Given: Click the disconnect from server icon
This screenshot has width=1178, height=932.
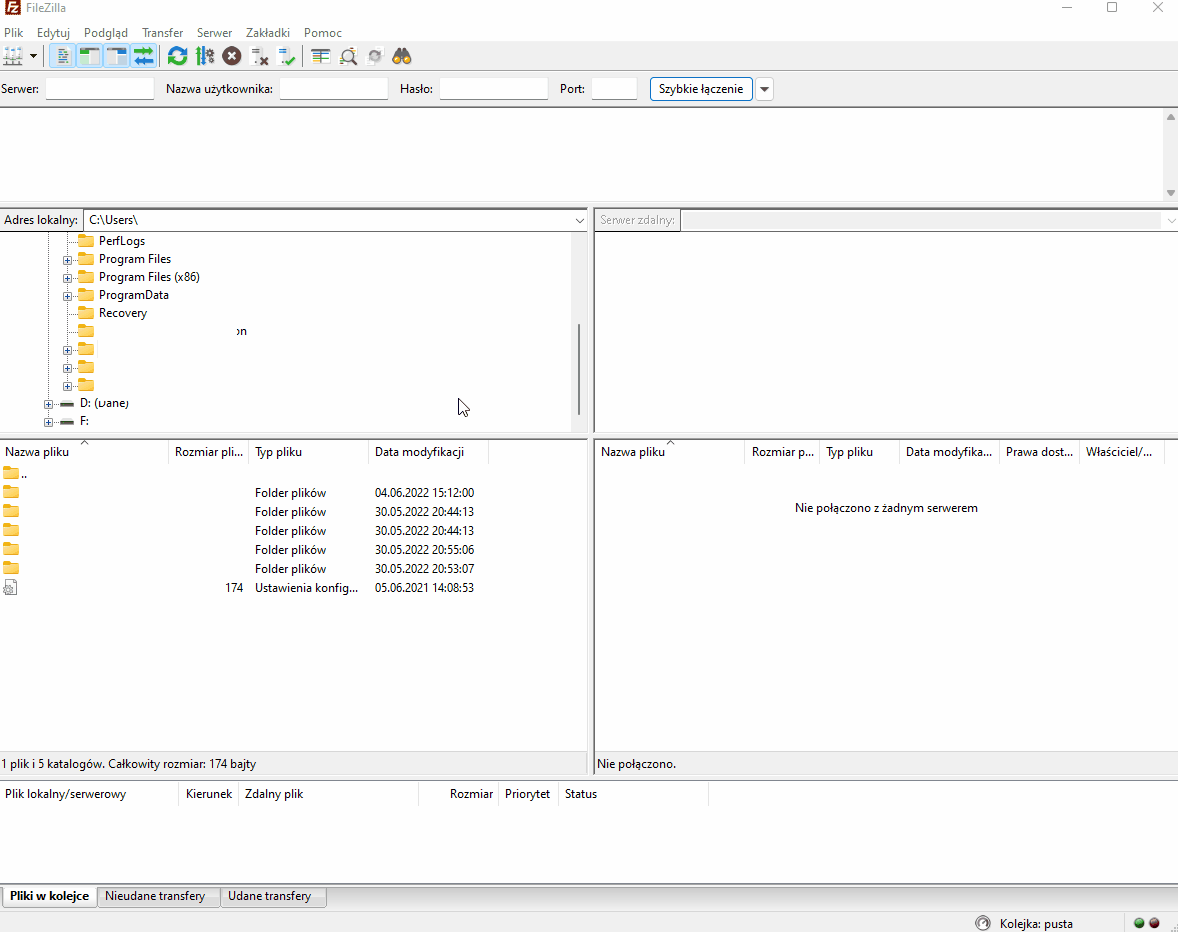Looking at the screenshot, I should 260,56.
